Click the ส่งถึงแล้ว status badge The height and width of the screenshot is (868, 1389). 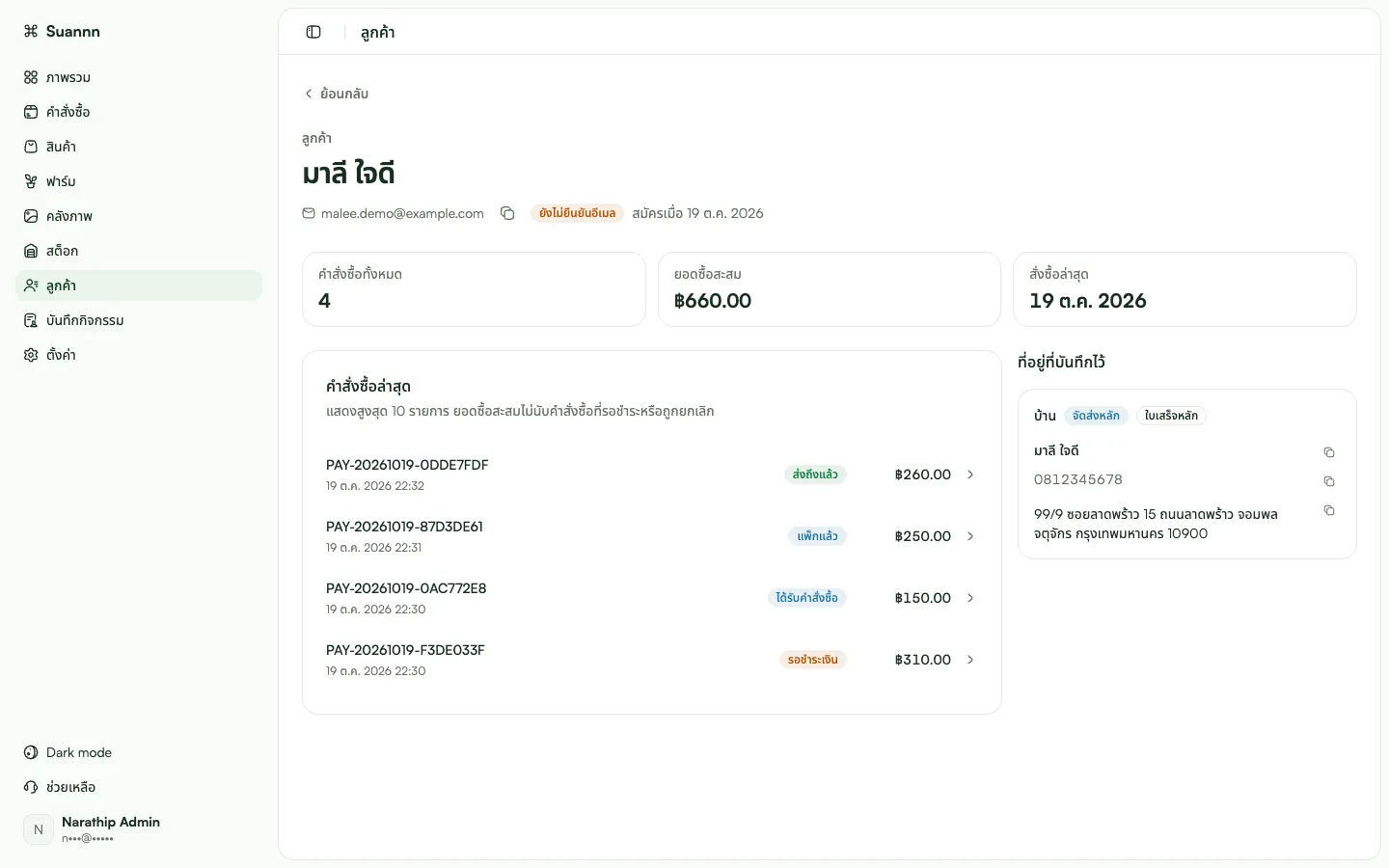tap(815, 475)
